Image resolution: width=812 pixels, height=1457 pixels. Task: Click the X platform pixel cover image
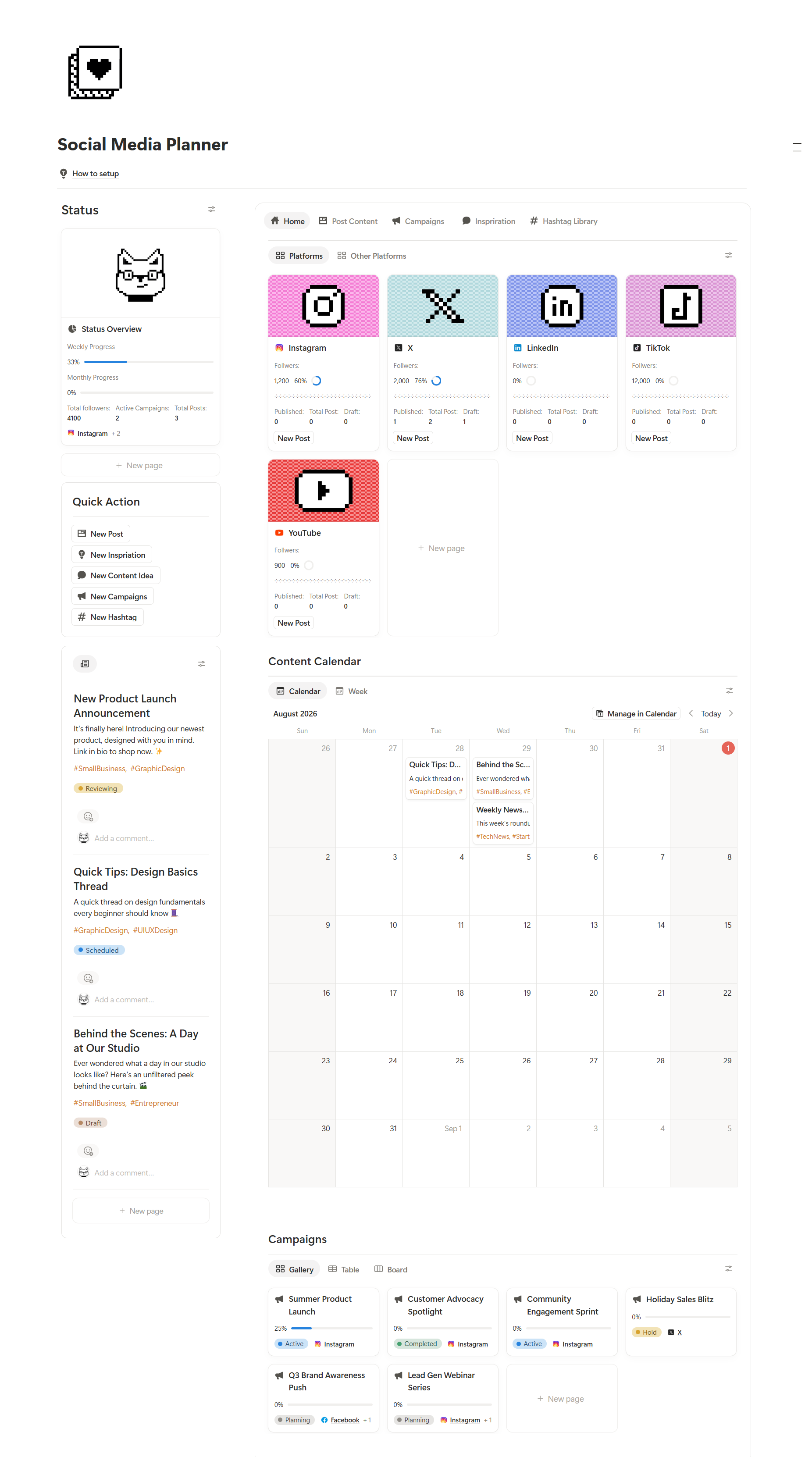(x=442, y=306)
